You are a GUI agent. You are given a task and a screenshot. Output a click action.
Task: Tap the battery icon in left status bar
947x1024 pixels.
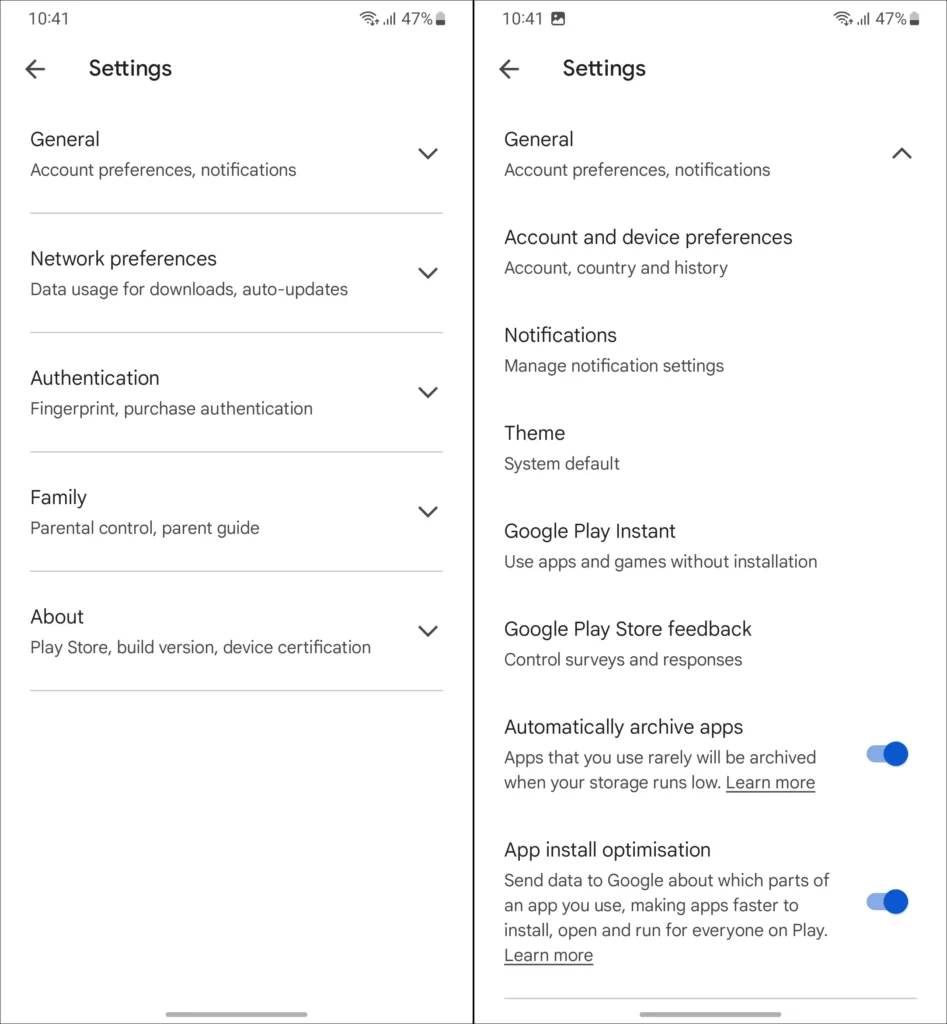441,19
